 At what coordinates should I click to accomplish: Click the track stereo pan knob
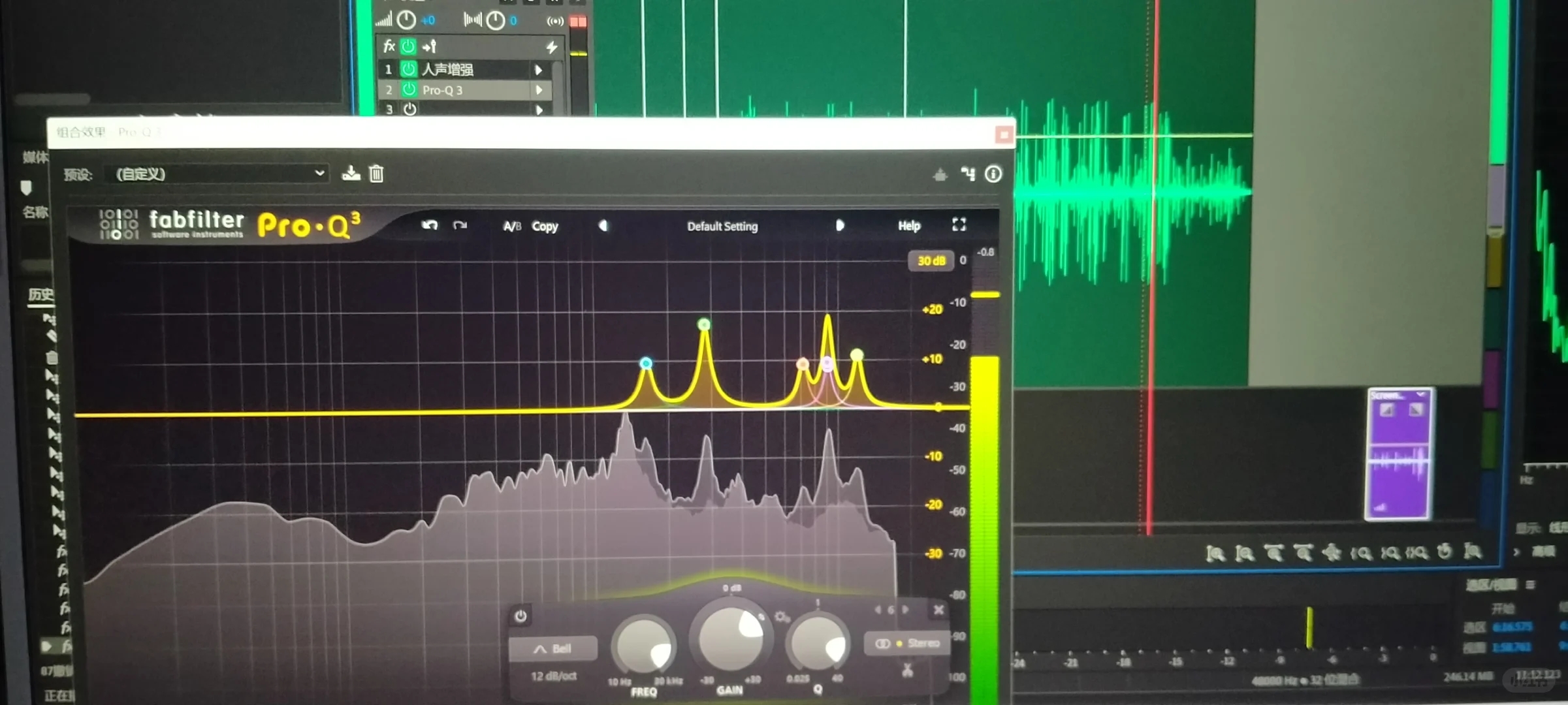(496, 21)
